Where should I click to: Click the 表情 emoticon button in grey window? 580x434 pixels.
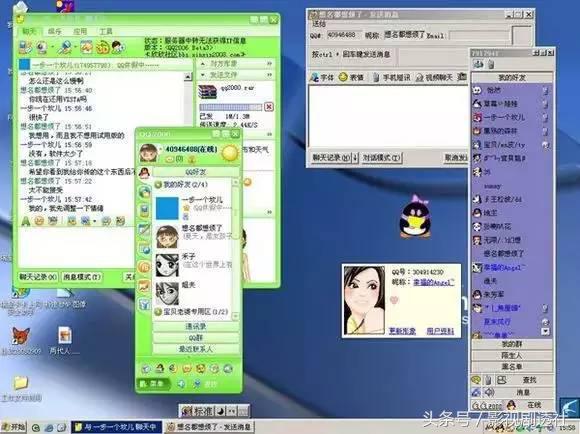pyautogui.click(x=351, y=77)
